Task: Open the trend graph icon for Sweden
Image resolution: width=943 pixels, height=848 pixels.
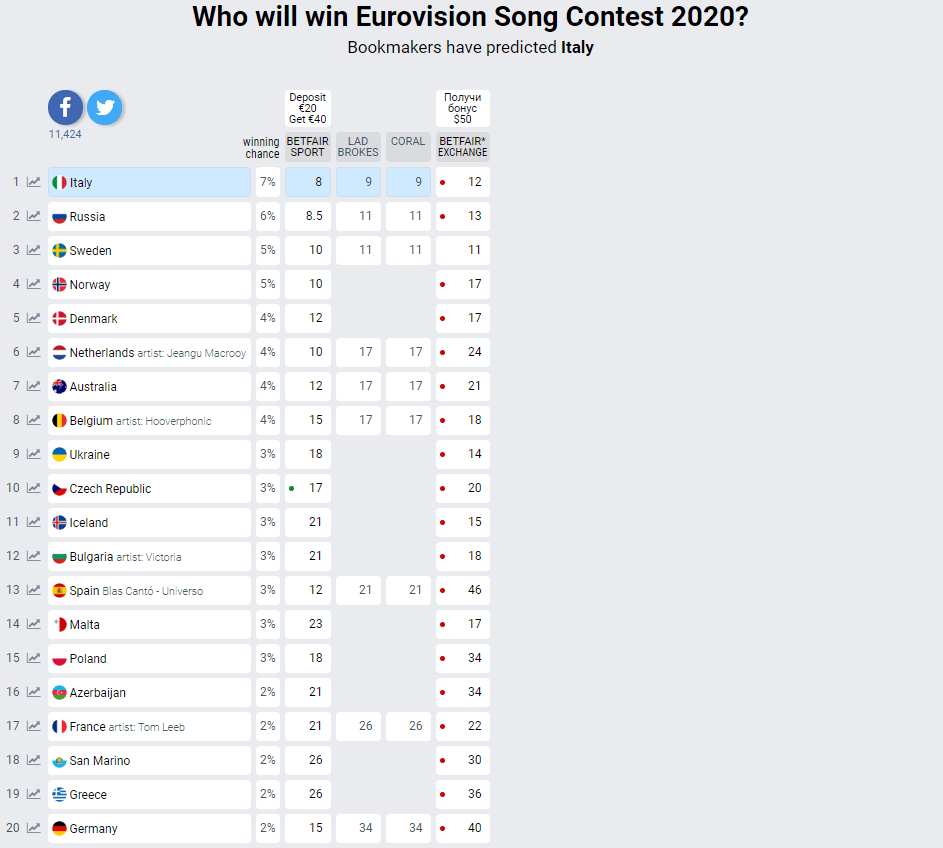Action: point(34,250)
